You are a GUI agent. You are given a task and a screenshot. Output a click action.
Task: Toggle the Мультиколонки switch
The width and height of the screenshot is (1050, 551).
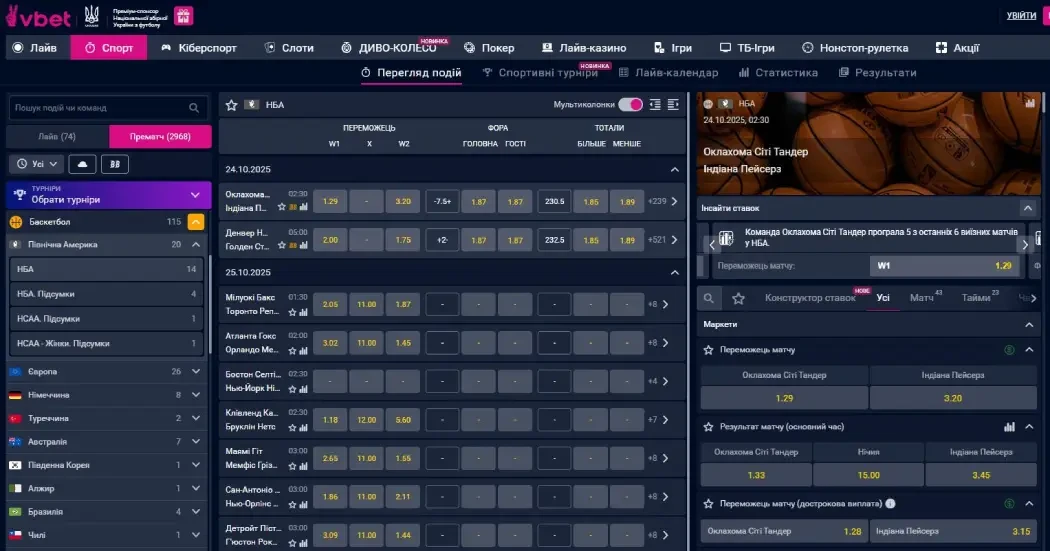pos(630,104)
